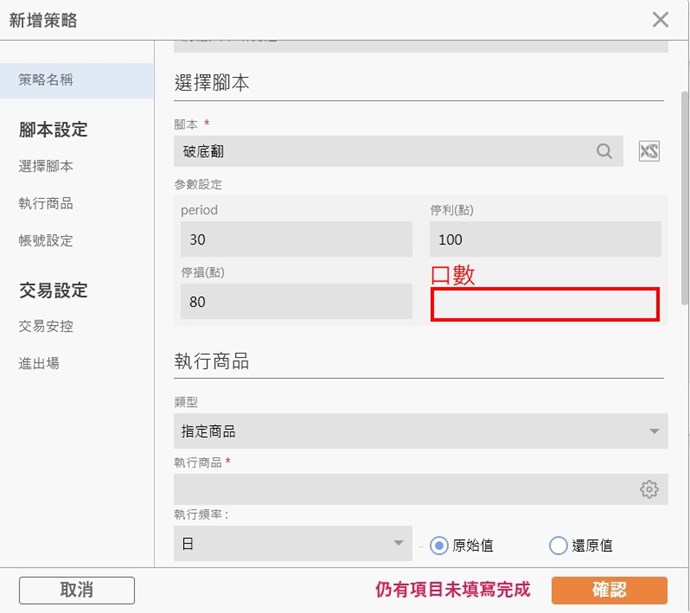Jump to 執行商品 sidebar item
Image resolution: width=690 pixels, height=613 pixels.
coord(46,203)
